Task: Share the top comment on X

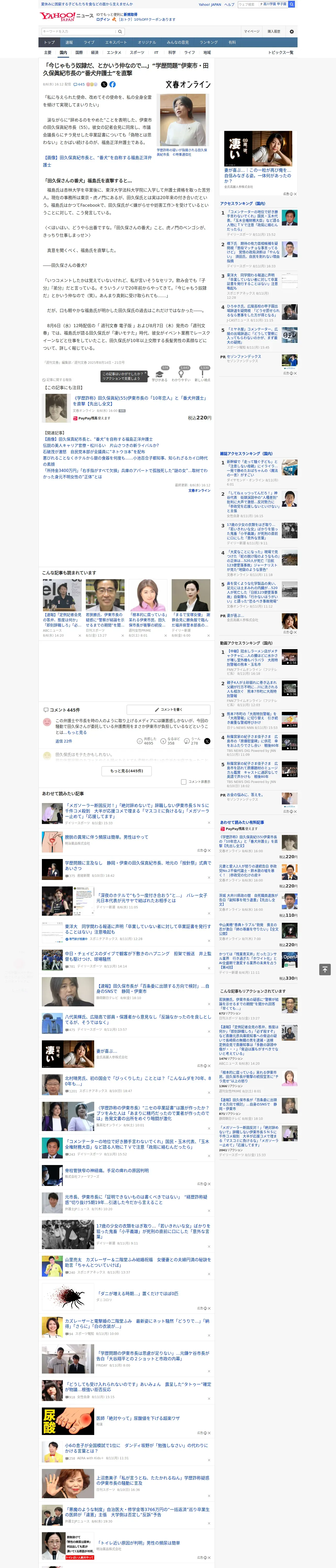Action: pyautogui.click(x=207, y=741)
